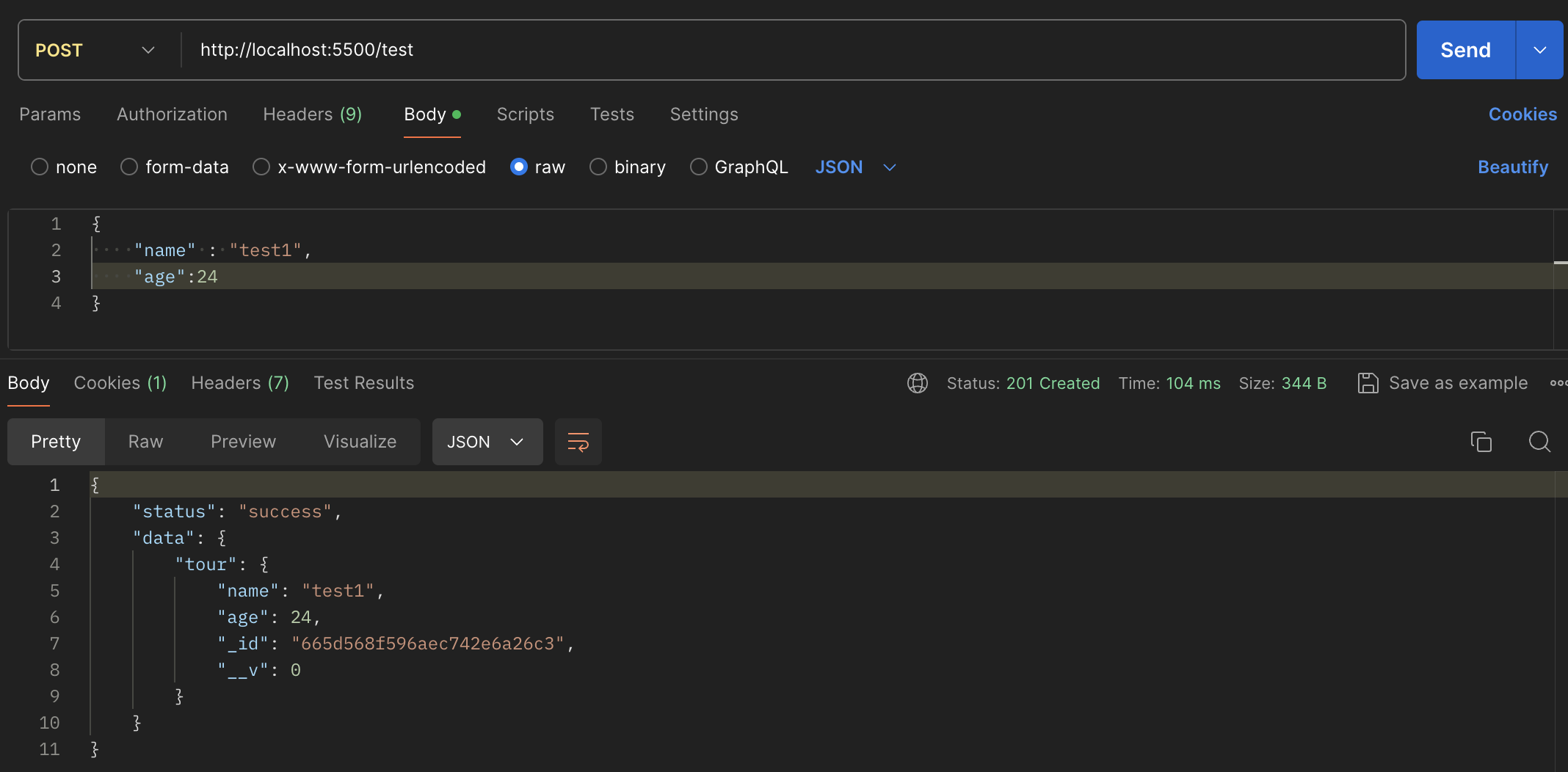This screenshot has height=772, width=1568.
Task: Click the network globe icon
Action: 918,383
